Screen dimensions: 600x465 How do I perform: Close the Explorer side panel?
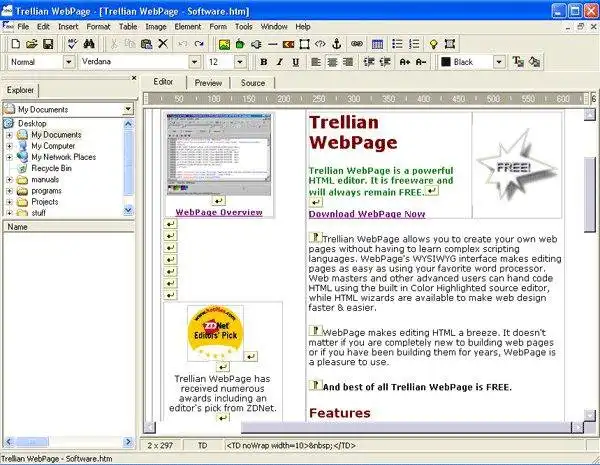pyautogui.click(x=134, y=78)
